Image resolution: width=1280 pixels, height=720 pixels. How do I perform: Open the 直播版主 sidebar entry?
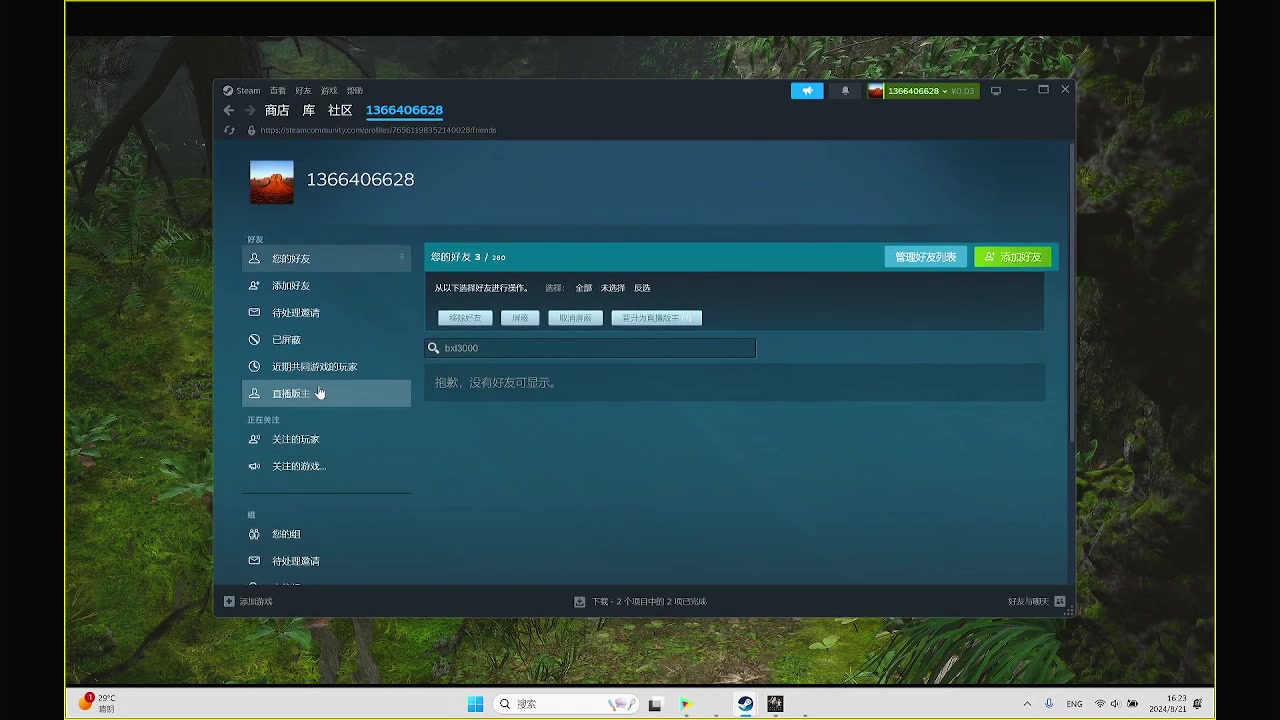(x=326, y=394)
